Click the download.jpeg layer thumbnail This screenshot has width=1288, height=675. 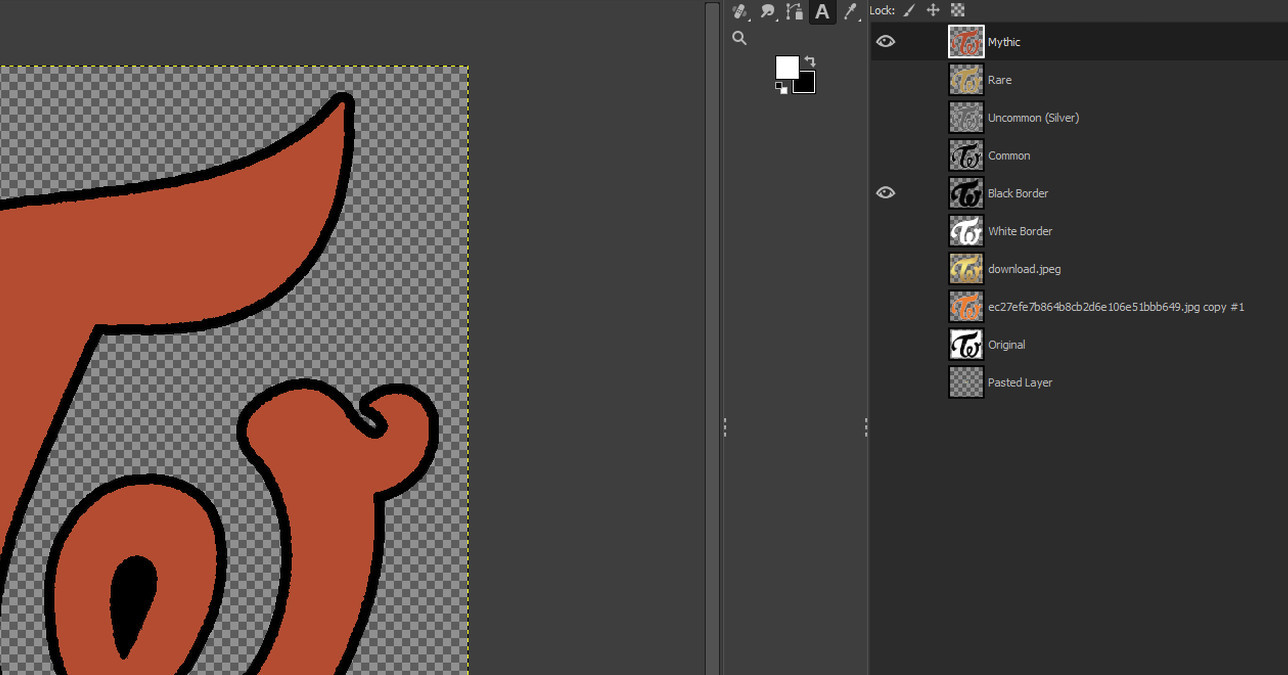point(966,269)
